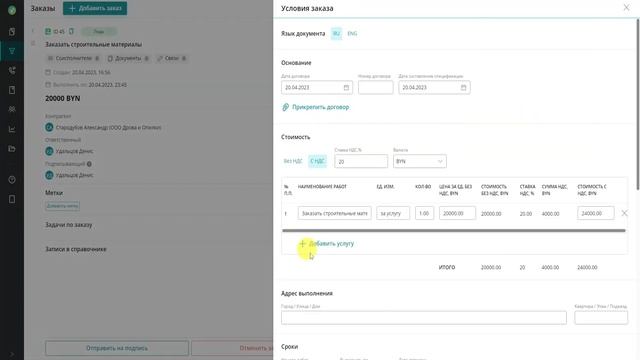Open the mobile device icon in the sidebar

(x=12, y=199)
